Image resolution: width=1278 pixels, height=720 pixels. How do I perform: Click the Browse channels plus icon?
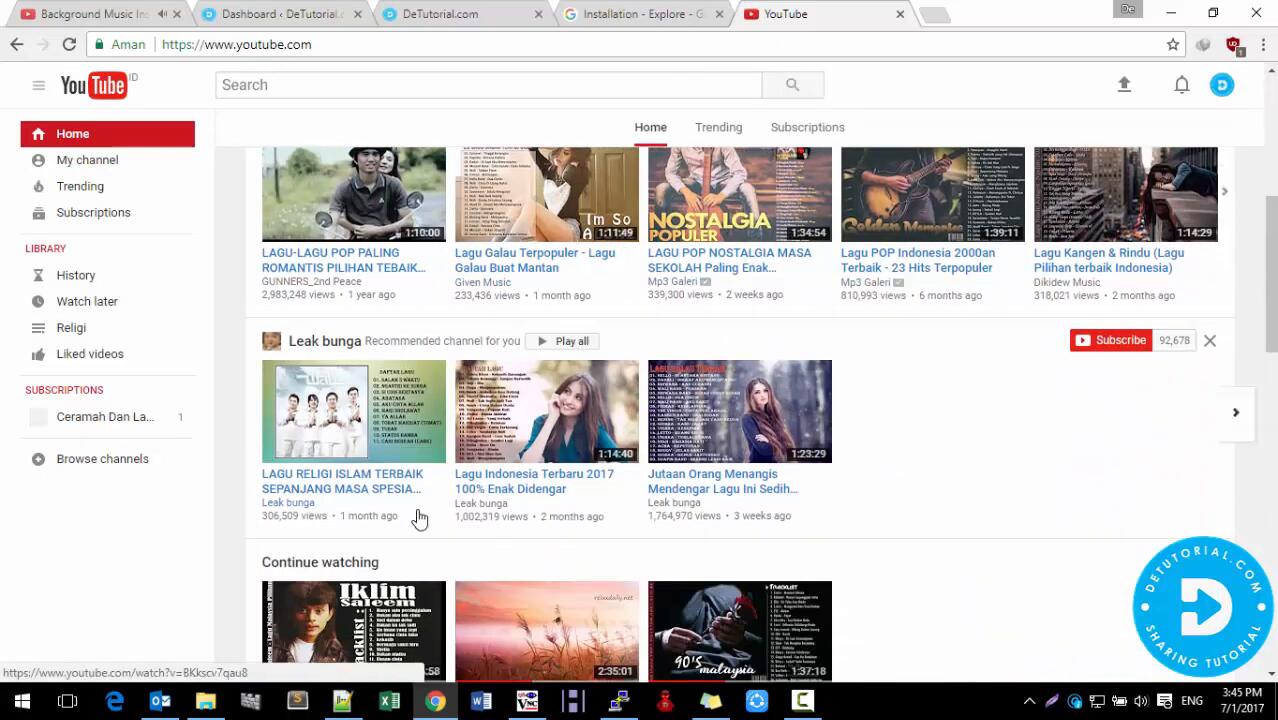tap(38, 459)
